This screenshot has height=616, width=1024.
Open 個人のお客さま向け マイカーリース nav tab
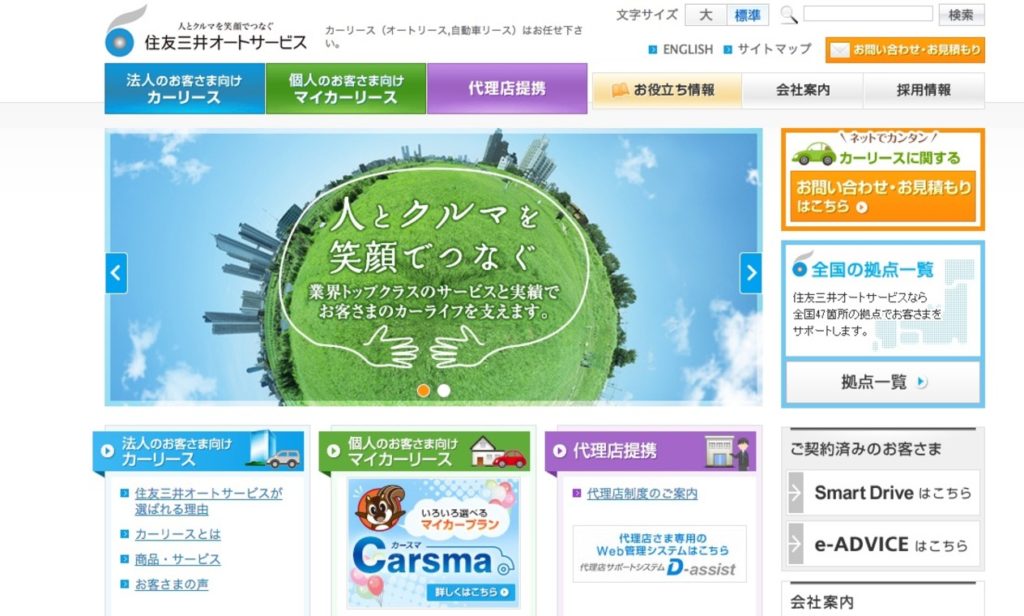coord(346,88)
